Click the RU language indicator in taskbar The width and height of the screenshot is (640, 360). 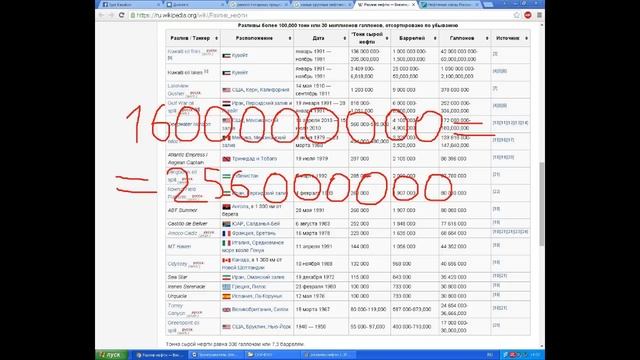click(490, 355)
